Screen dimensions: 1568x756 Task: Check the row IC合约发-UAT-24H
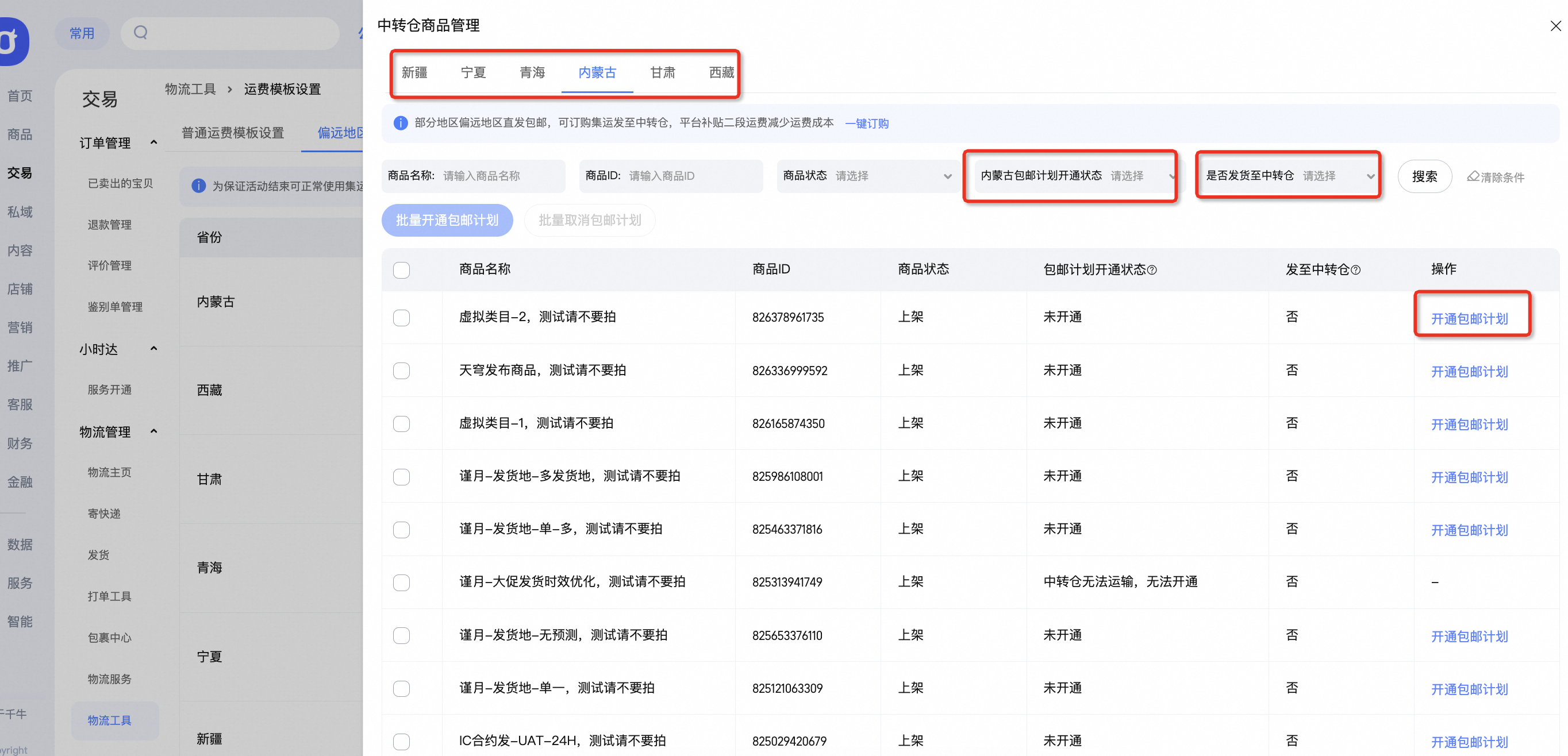pyautogui.click(x=401, y=741)
